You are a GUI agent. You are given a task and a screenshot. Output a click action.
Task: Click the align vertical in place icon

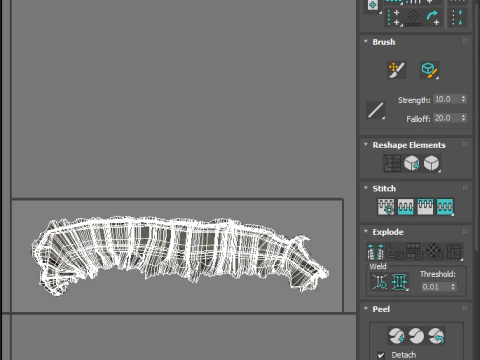click(x=394, y=18)
